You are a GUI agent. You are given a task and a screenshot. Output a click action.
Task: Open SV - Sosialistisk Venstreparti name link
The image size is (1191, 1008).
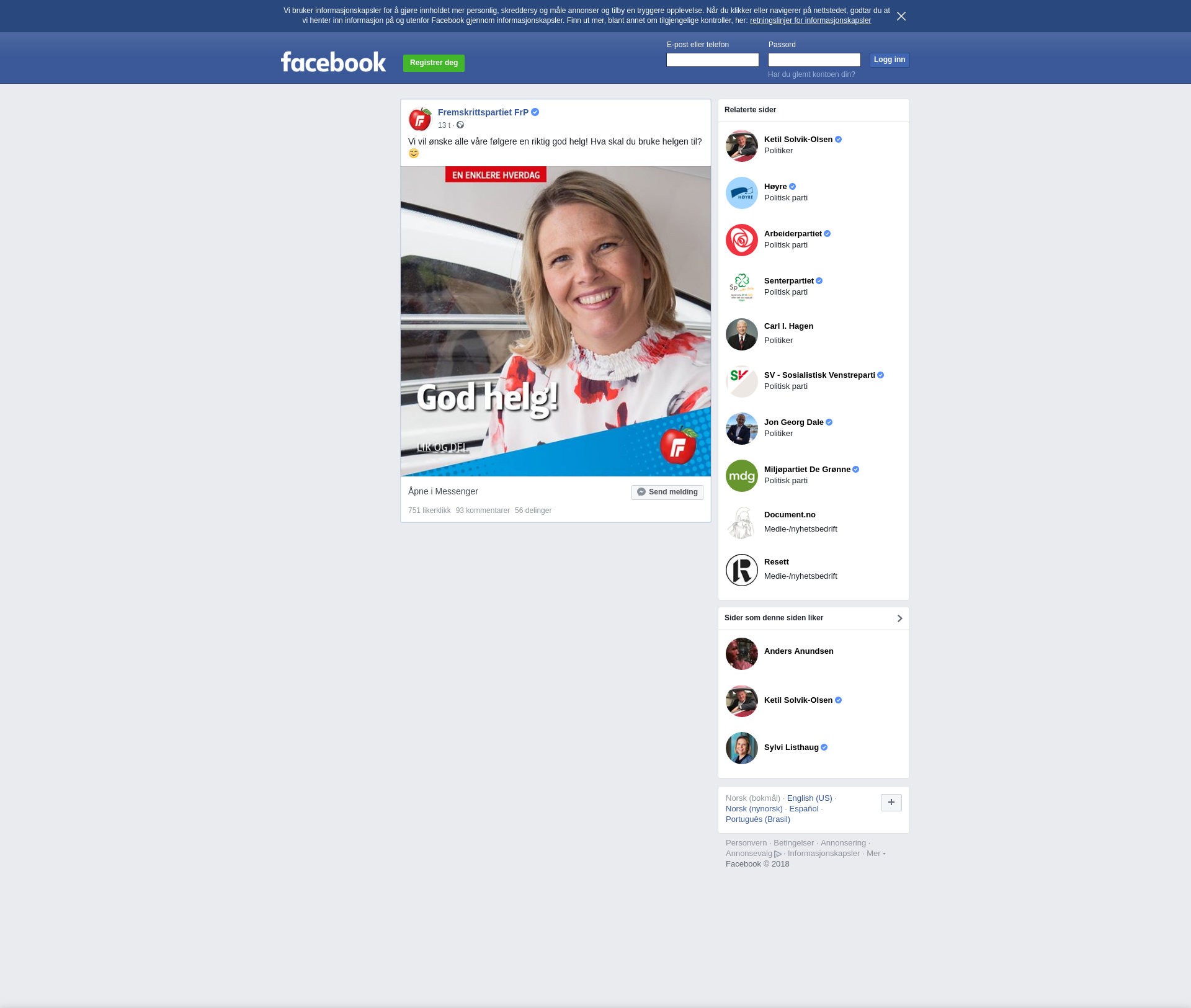tap(819, 375)
